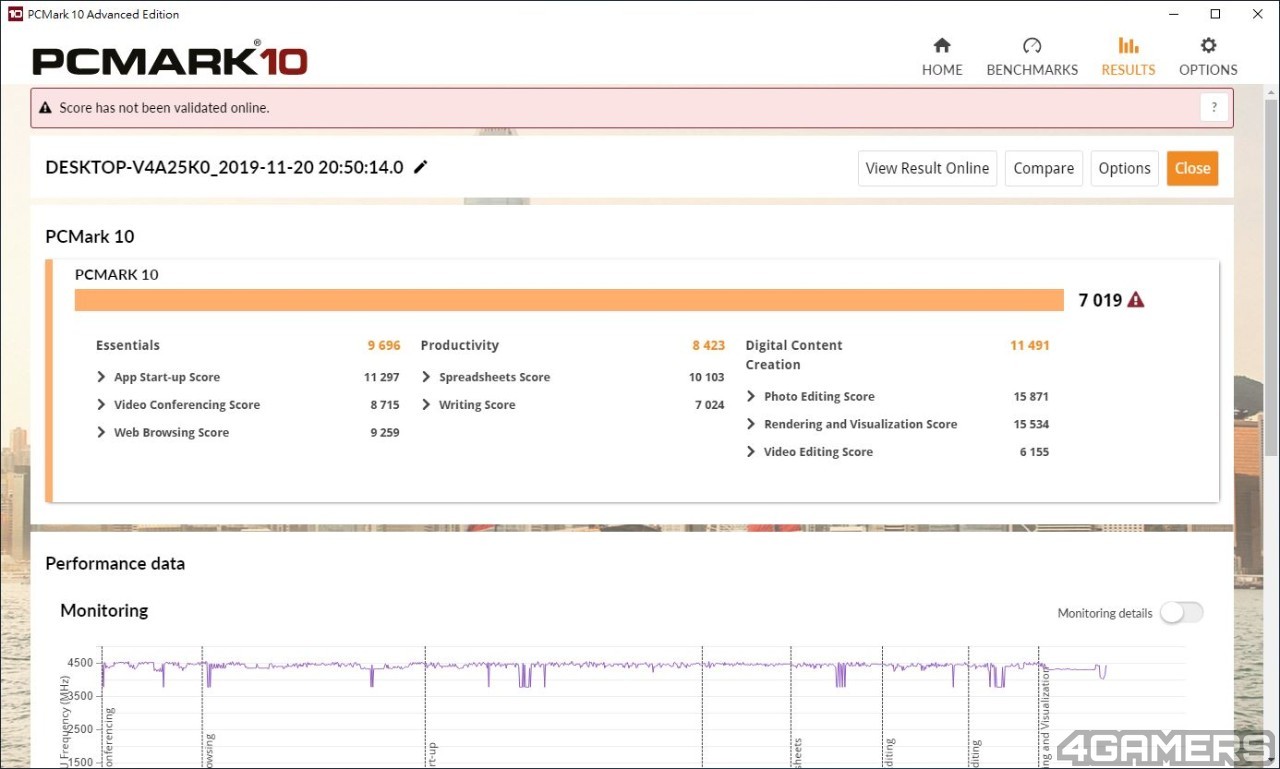Click Essentials score 9 696
Screen dimensions: 1280x769
click(x=384, y=345)
